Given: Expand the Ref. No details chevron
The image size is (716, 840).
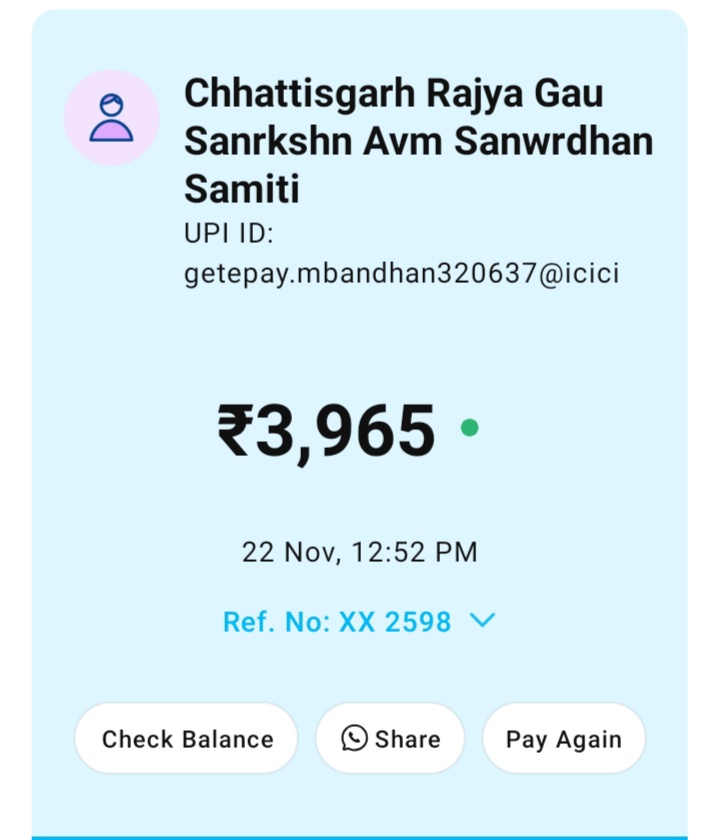Looking at the screenshot, I should tap(482, 621).
